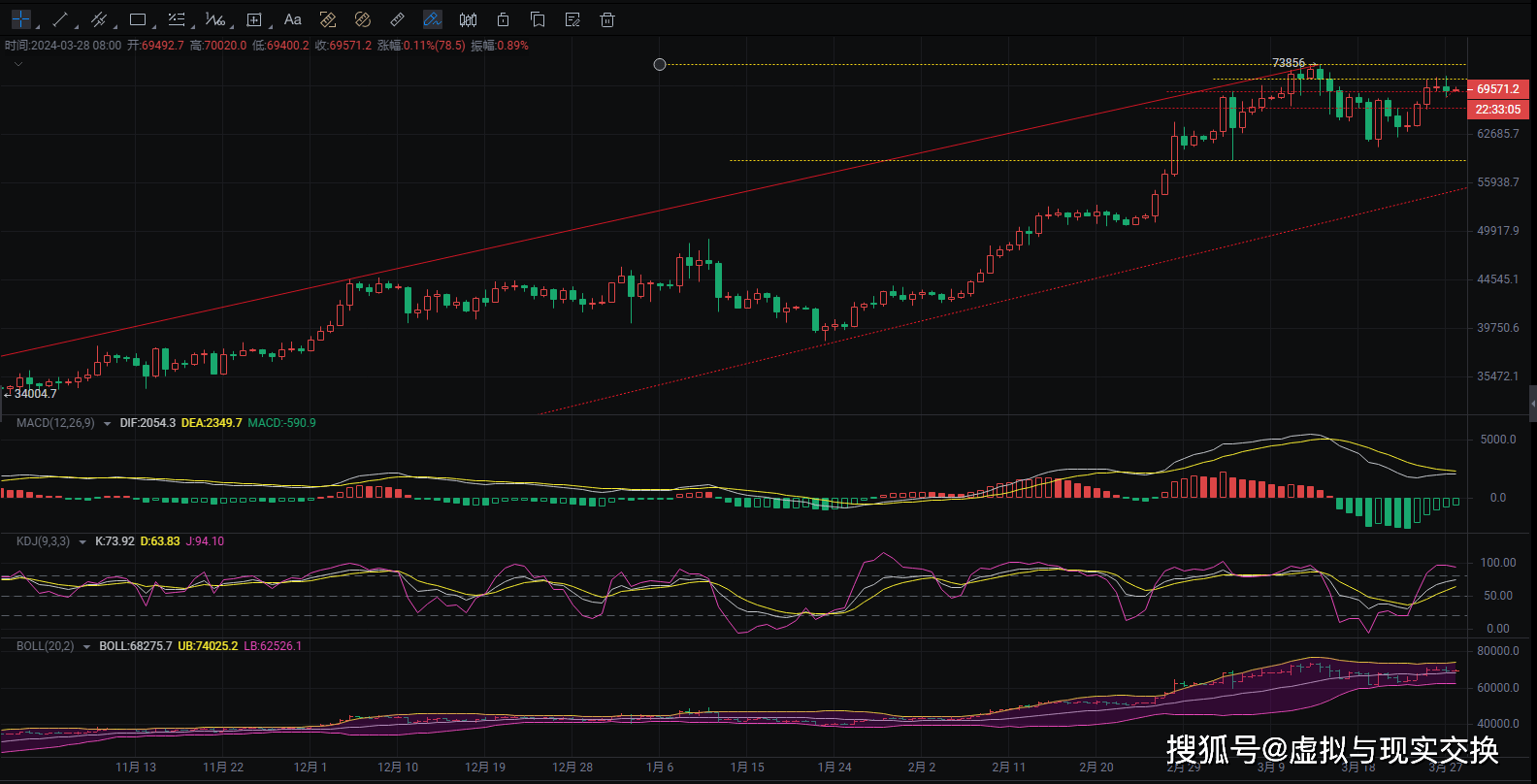Click the high price 70020.0 value
This screenshot has width=1537, height=784.
pos(225,46)
